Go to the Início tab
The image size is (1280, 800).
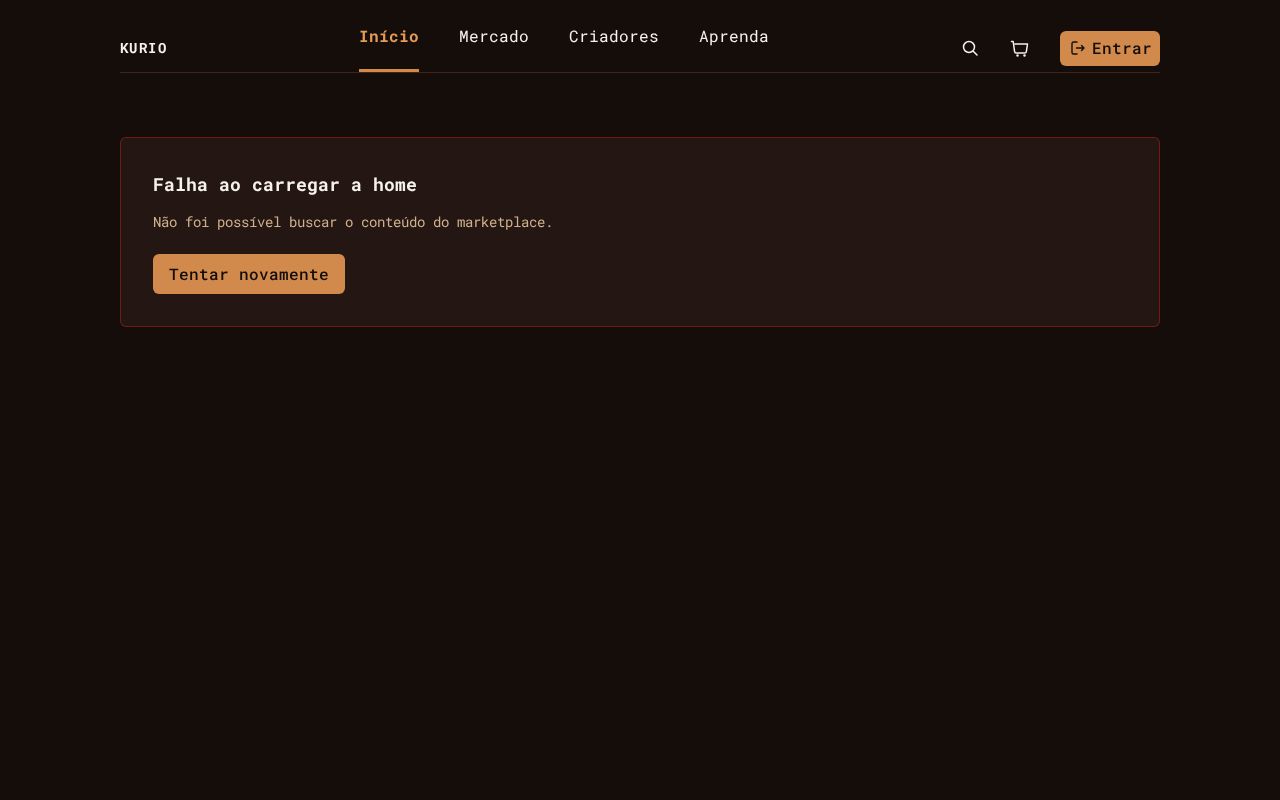click(x=389, y=37)
